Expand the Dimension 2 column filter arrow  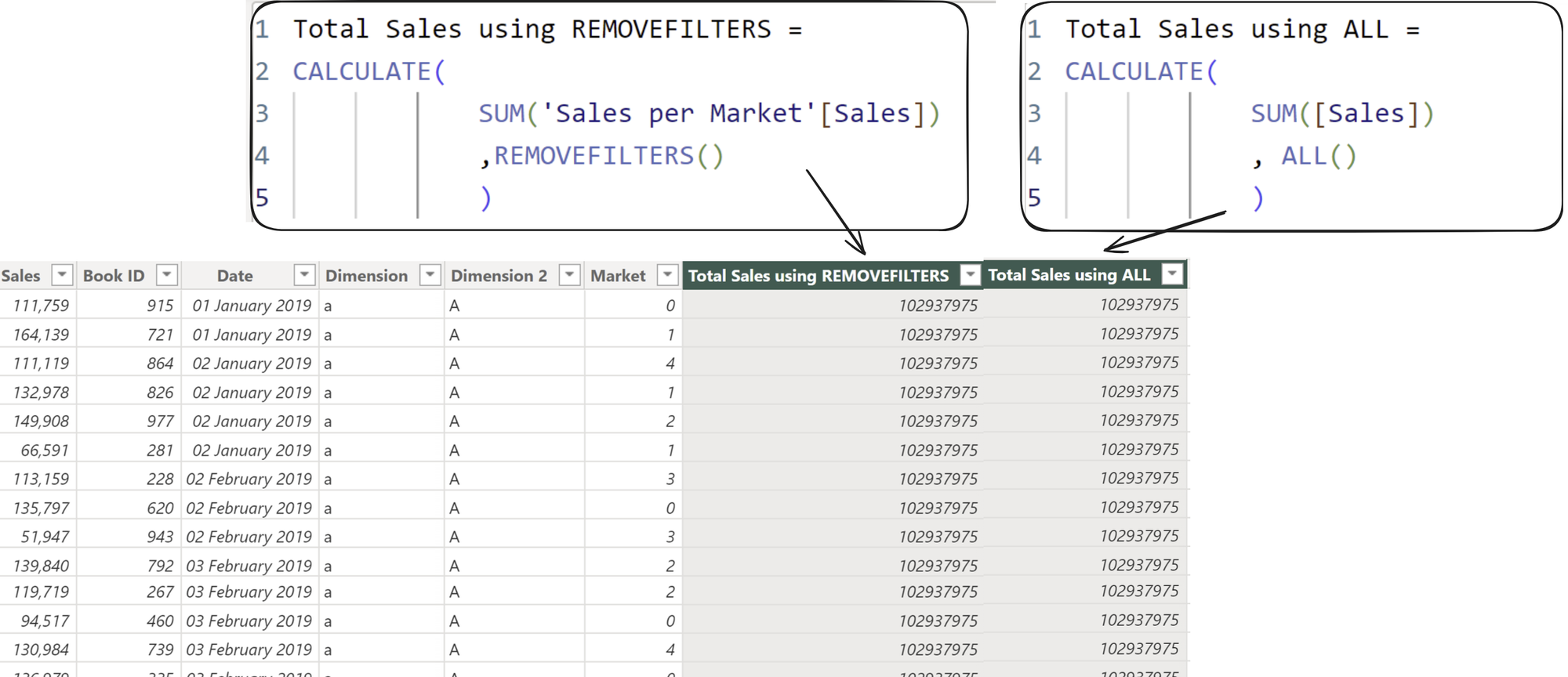click(x=569, y=275)
